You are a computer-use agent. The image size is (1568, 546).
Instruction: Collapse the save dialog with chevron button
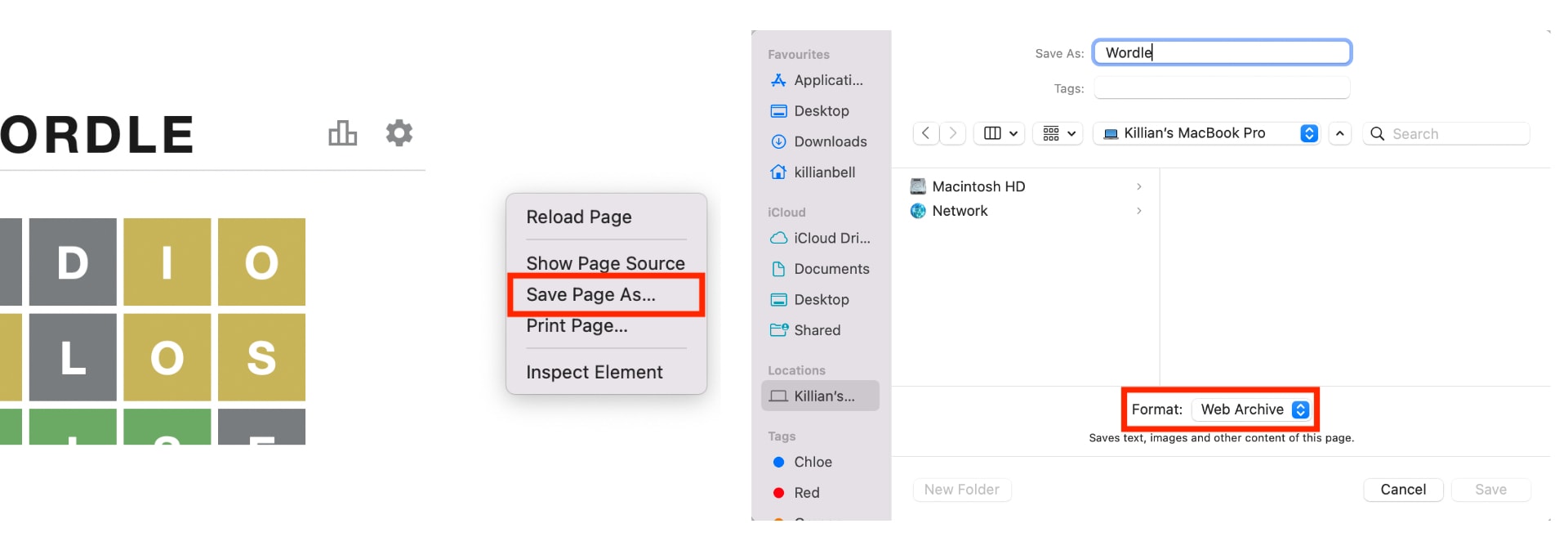(x=1339, y=133)
